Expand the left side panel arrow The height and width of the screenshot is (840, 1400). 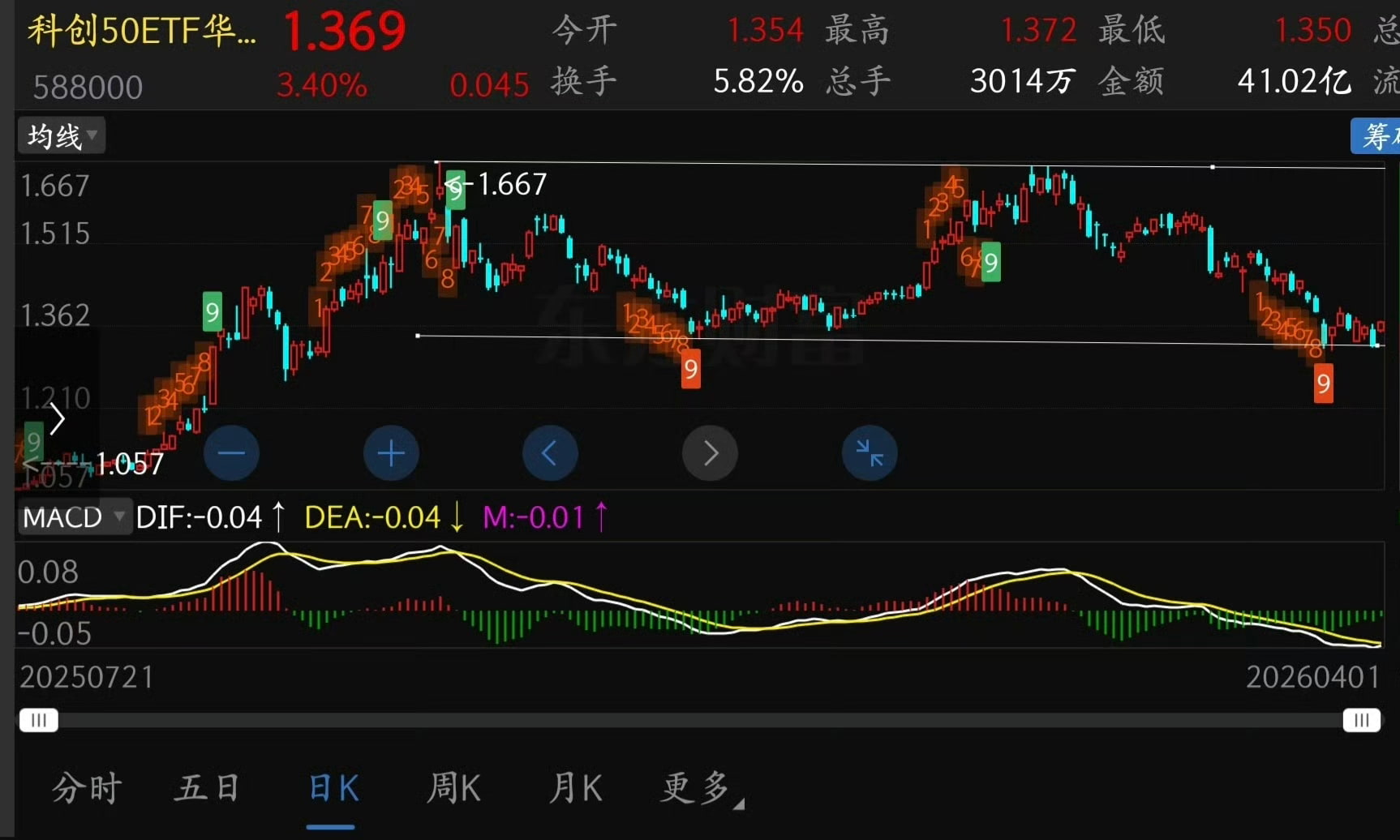(57, 419)
